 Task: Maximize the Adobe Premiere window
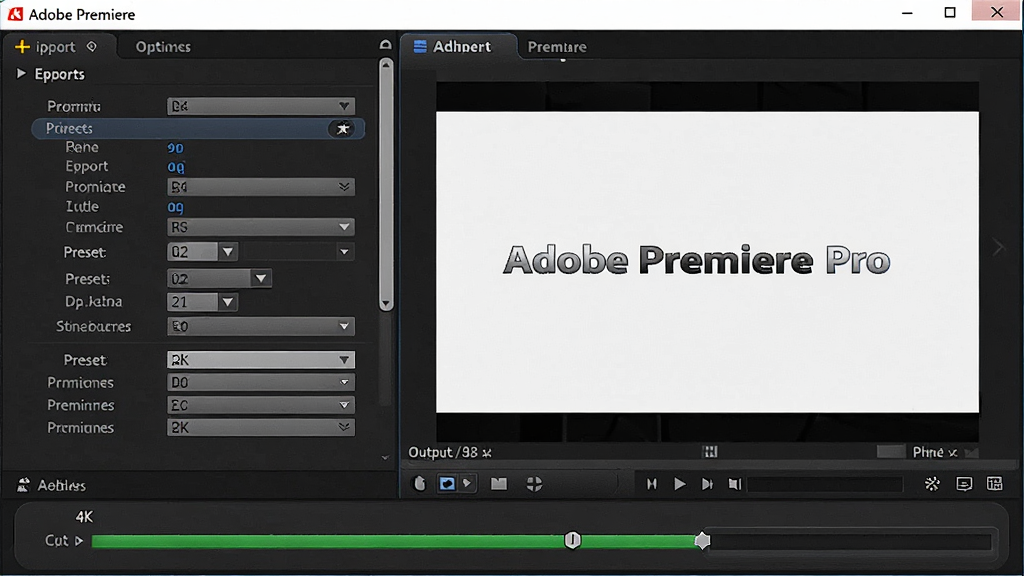point(950,12)
